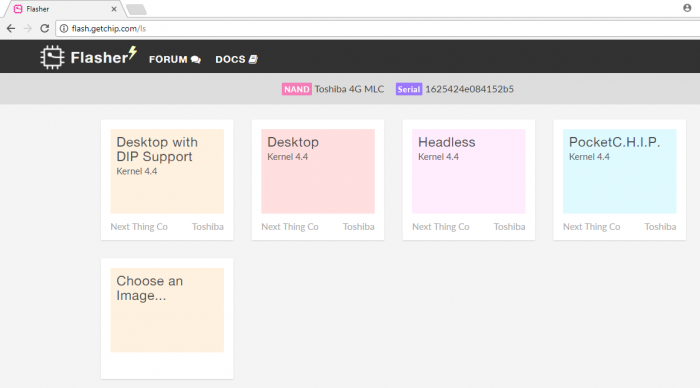Viewport: 700px width, 388px height.
Task: Select the Desktop Kernel 4.4 image
Action: (x=318, y=180)
